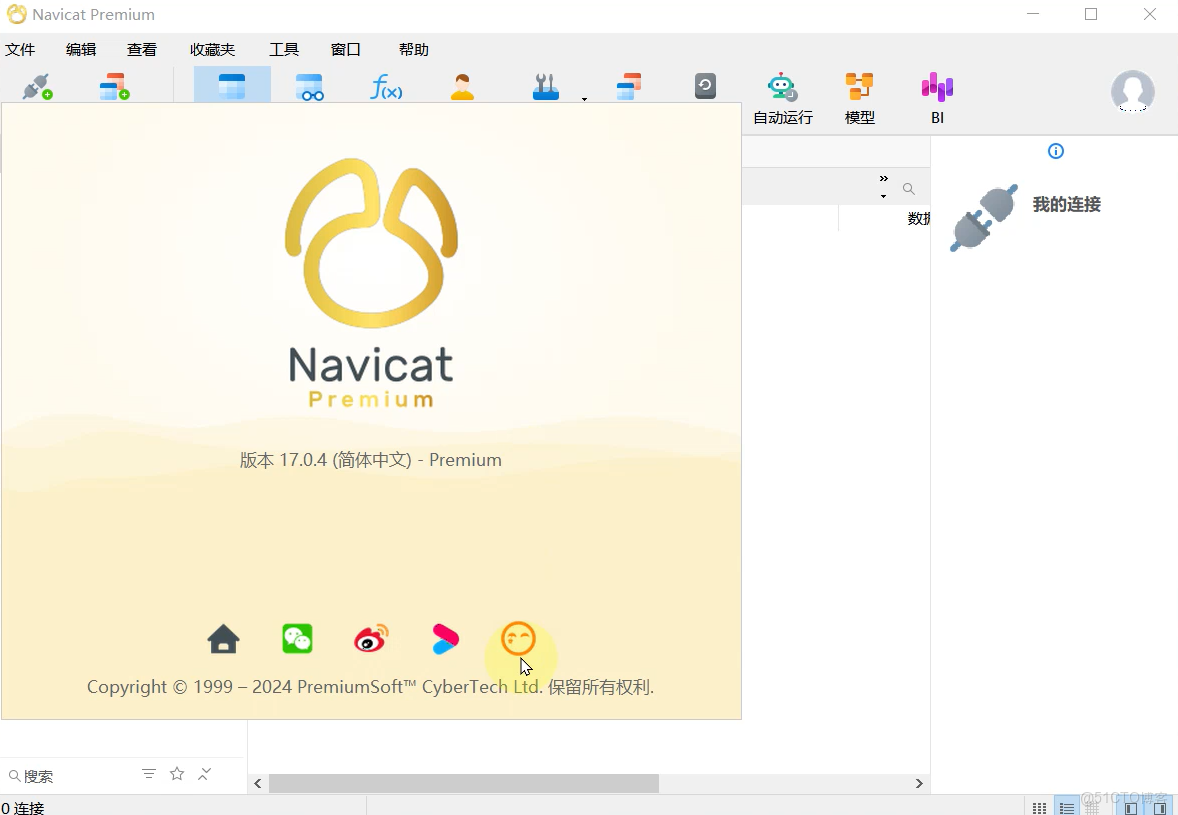Collapse all items with the collapse arrows icon
The width and height of the screenshot is (1178, 815).
tap(204, 774)
